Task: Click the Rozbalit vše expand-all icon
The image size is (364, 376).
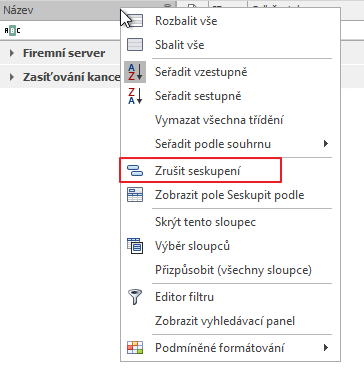Action: click(135, 21)
